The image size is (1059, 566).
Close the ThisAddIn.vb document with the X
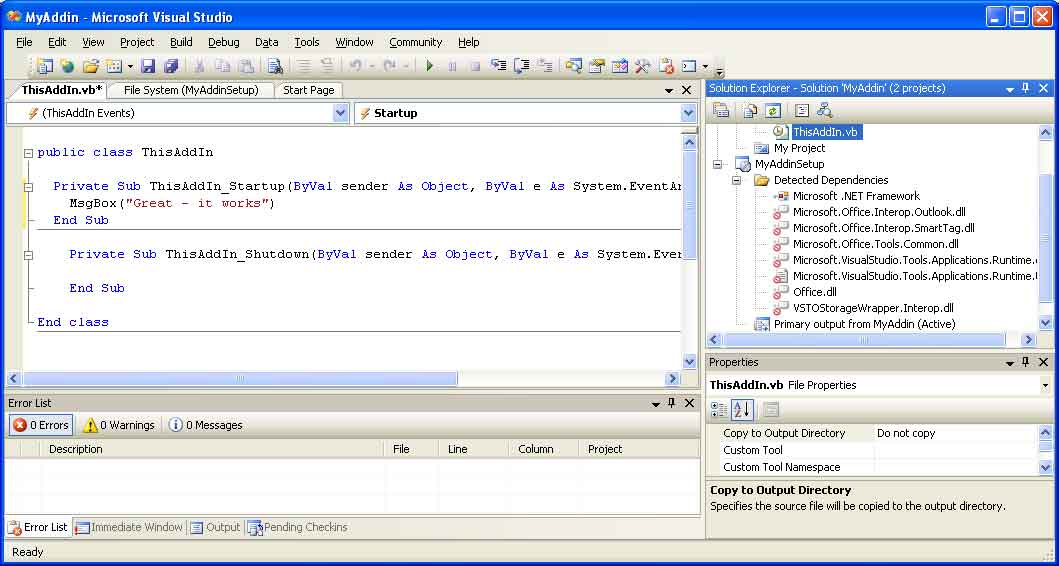pos(687,91)
